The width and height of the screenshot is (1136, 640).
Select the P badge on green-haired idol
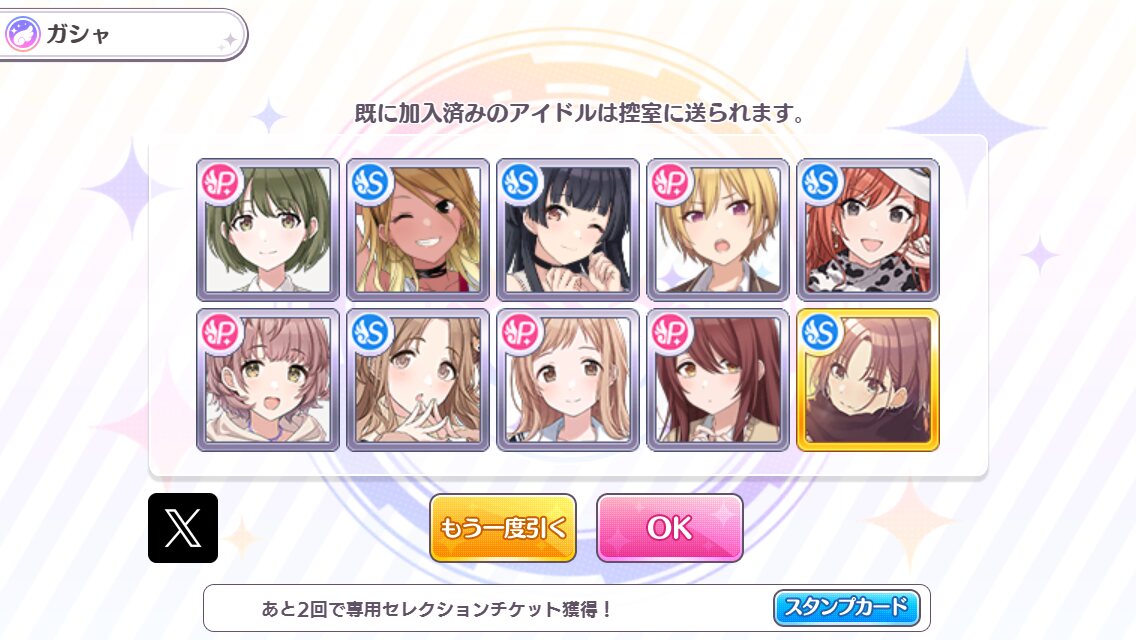click(221, 183)
